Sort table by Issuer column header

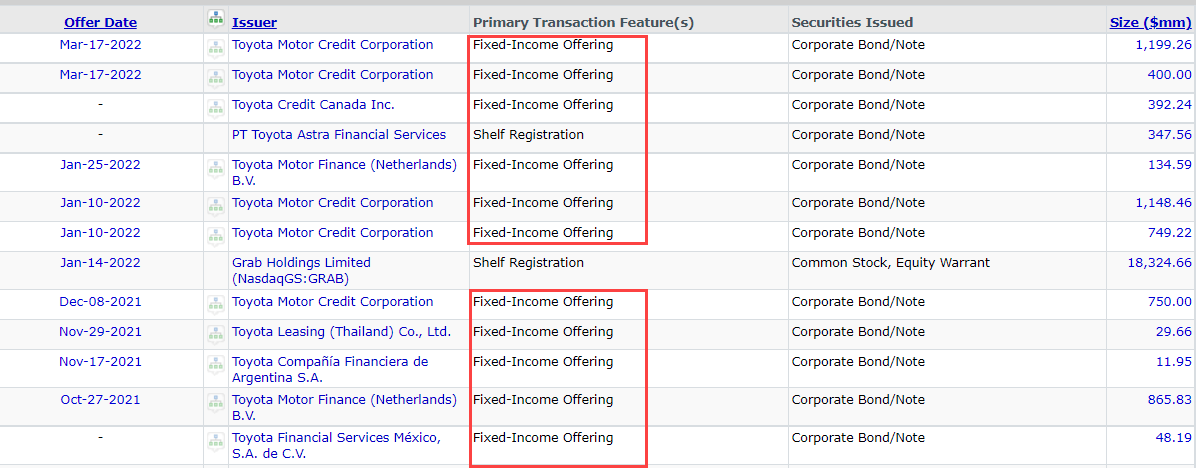(x=254, y=22)
